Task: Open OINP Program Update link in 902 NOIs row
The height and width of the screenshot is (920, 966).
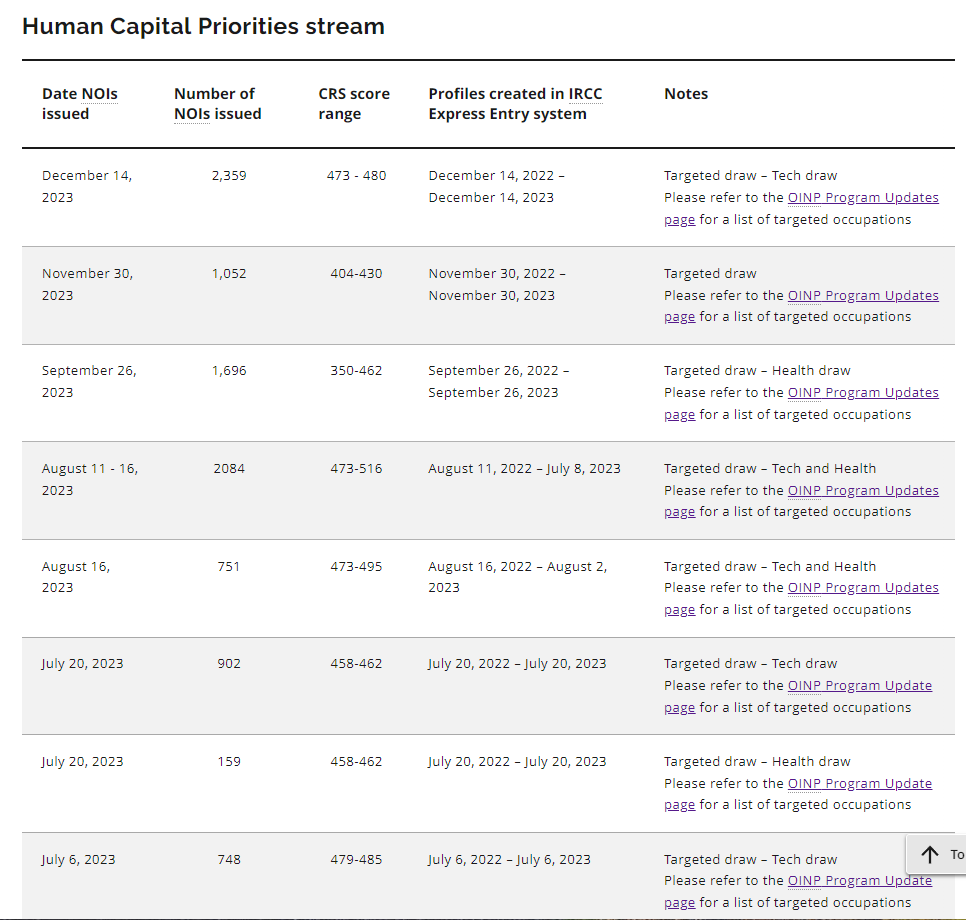Action: tap(859, 686)
